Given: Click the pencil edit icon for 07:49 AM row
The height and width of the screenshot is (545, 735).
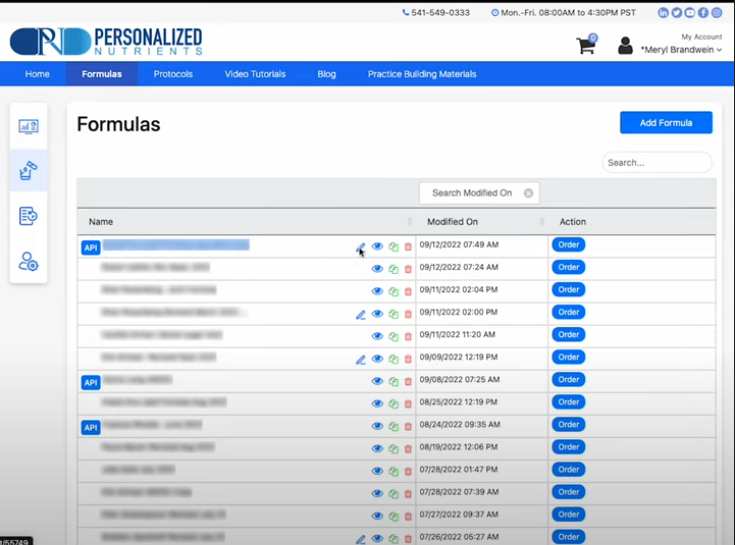Looking at the screenshot, I should tap(360, 246).
